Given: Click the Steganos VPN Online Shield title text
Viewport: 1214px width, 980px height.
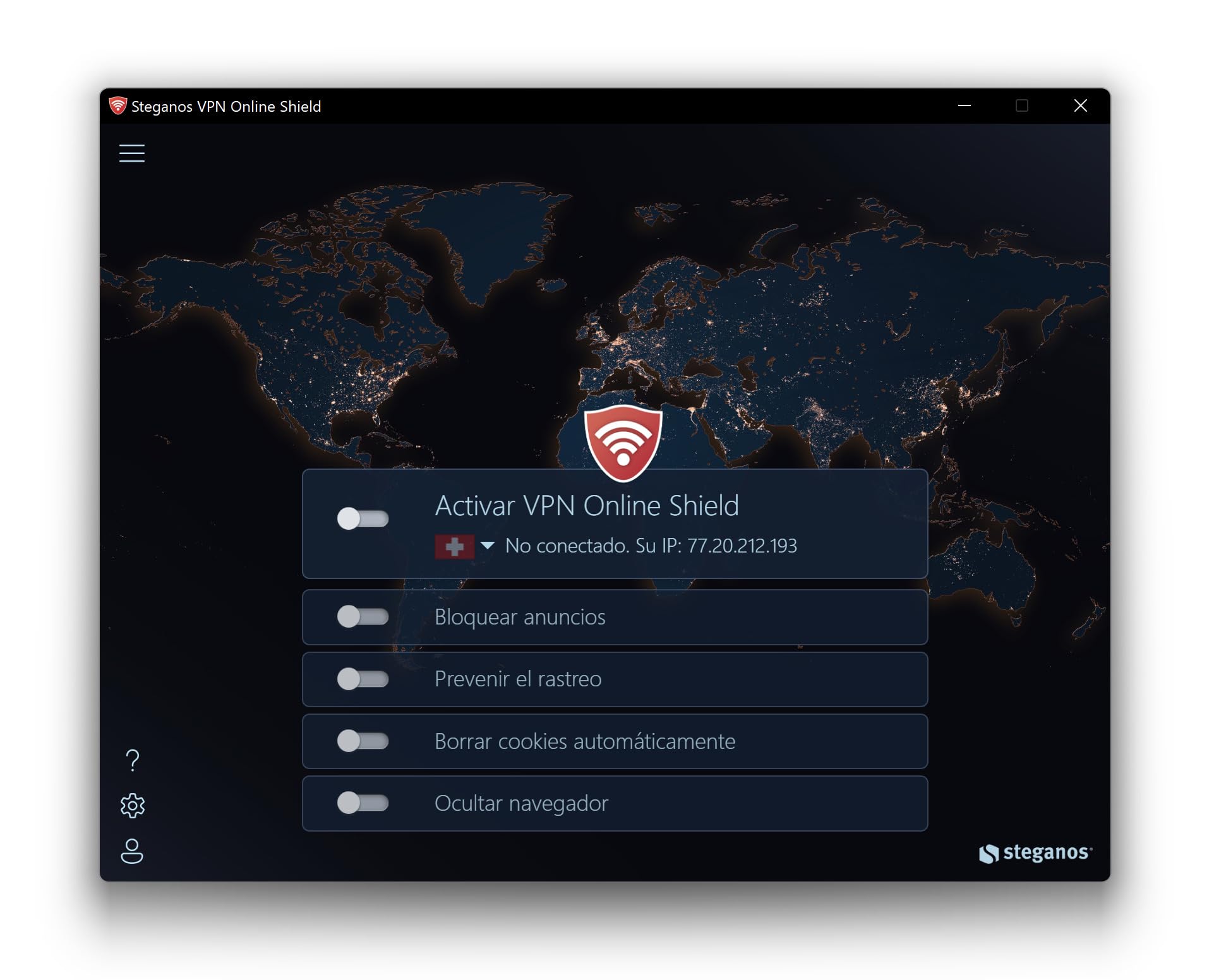Looking at the screenshot, I should pos(226,107).
